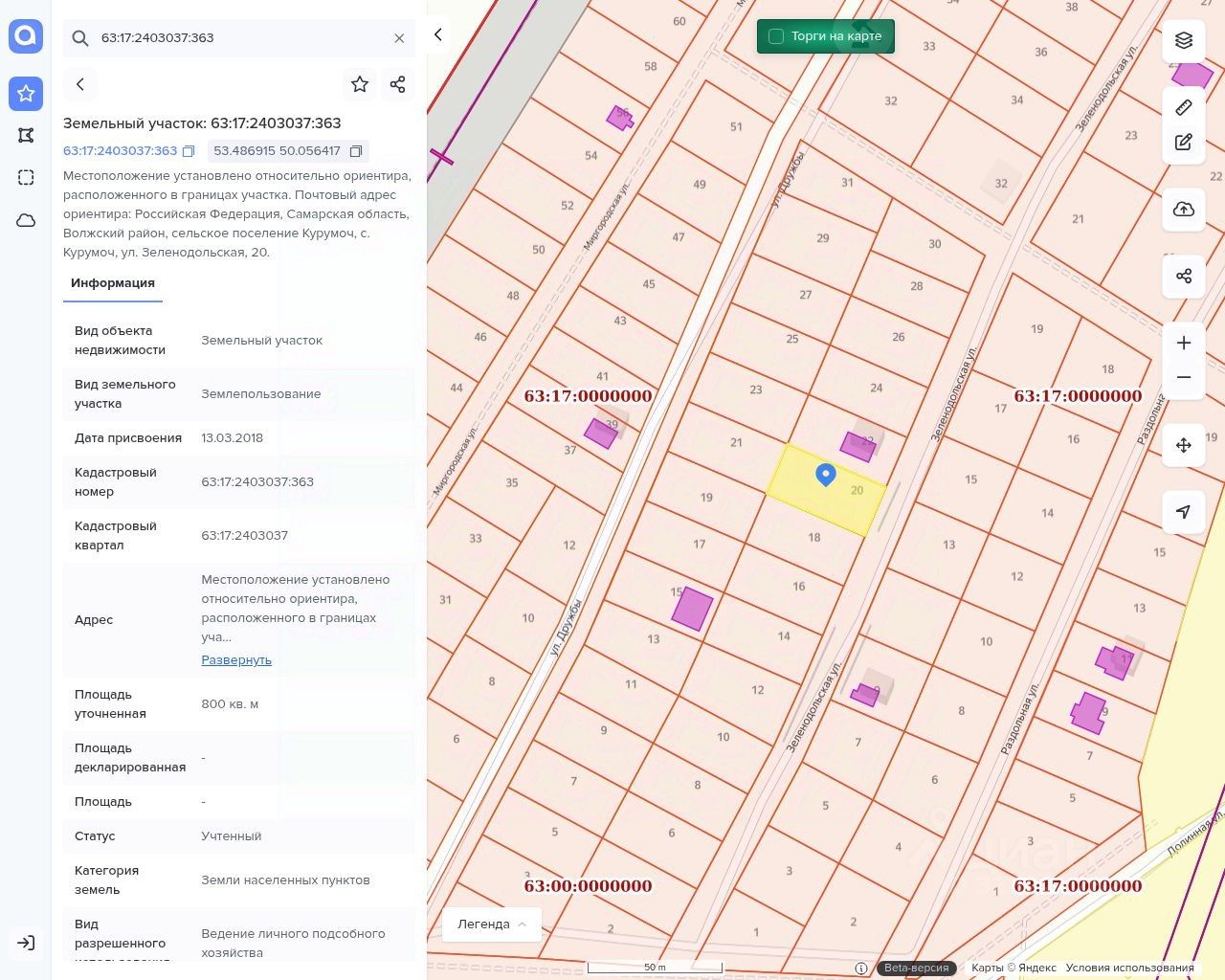This screenshot has height=980, width=1225.
Task: Switch to the Информация tab
Action: click(113, 283)
